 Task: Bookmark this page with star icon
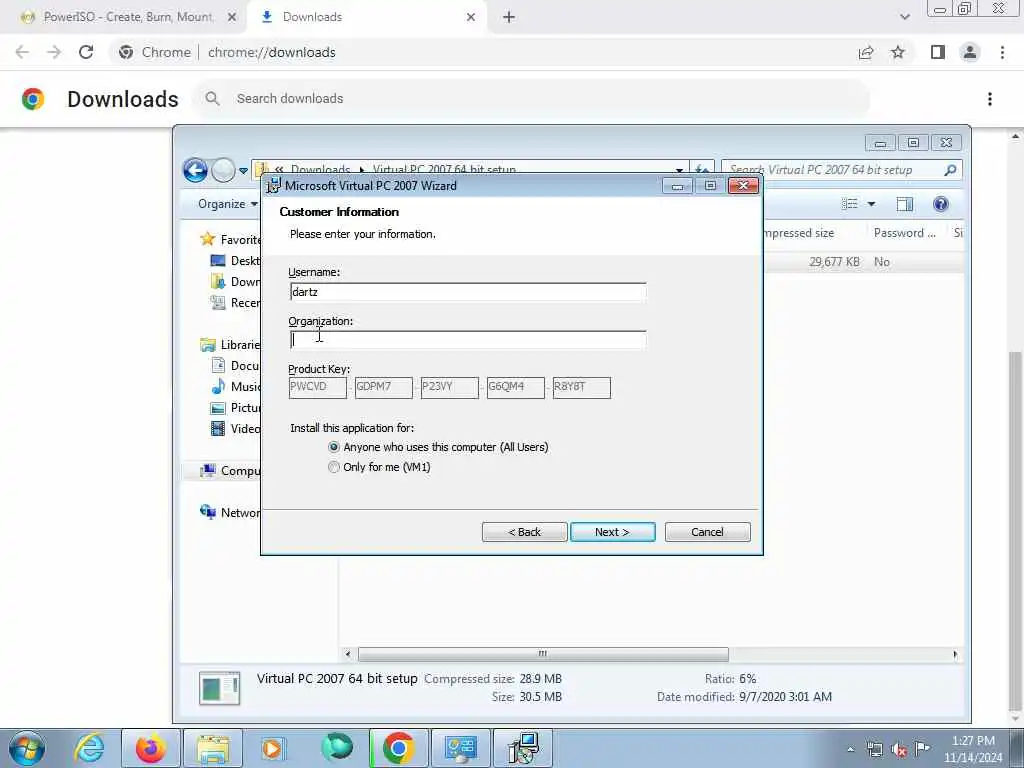coord(898,52)
